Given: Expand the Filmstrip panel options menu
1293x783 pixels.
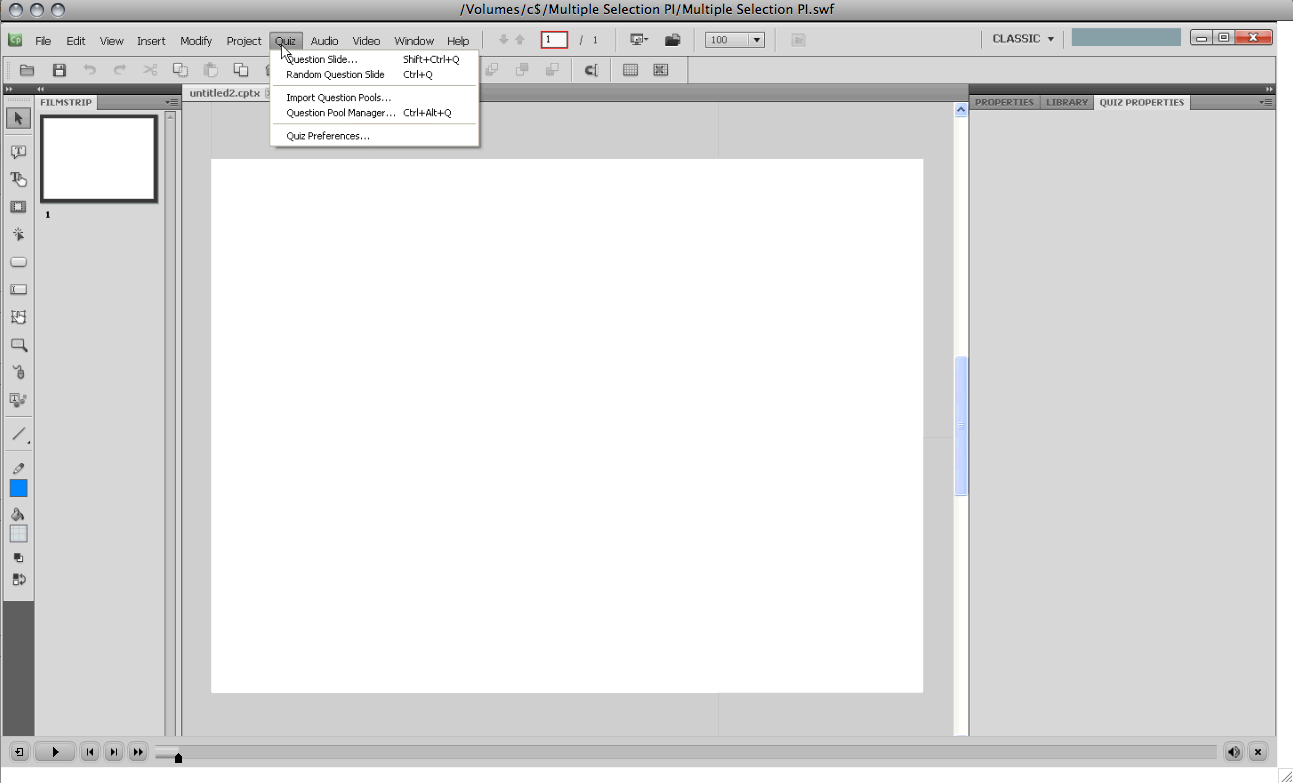Looking at the screenshot, I should tap(171, 102).
